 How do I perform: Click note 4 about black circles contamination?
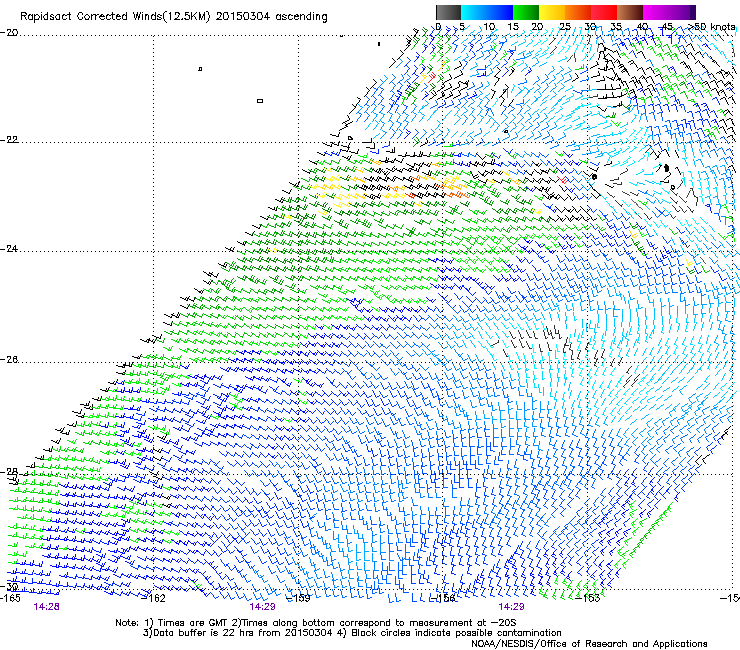(x=448, y=633)
